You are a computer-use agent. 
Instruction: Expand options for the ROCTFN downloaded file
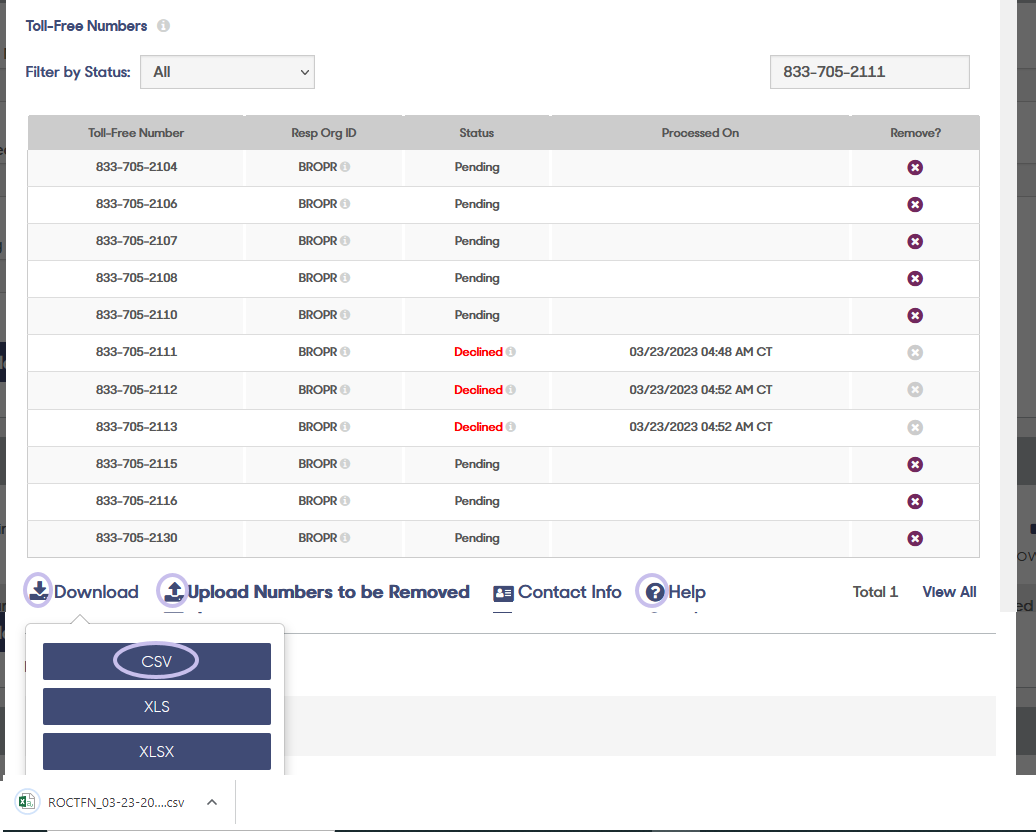(211, 802)
